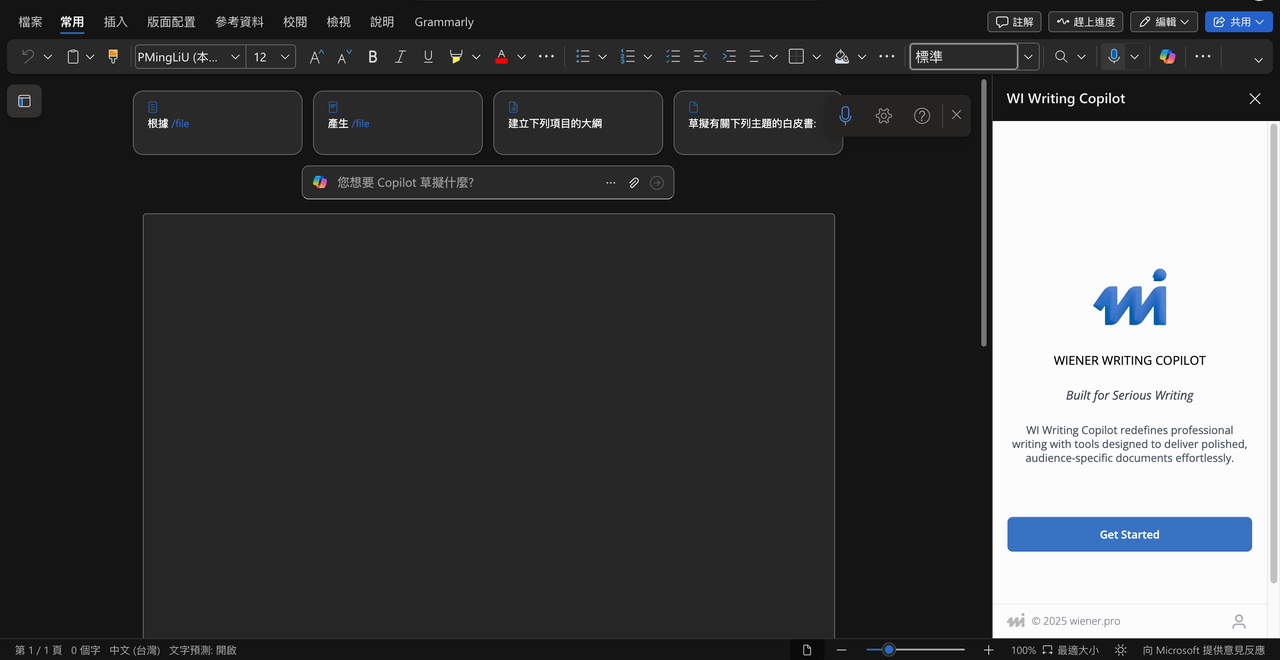The width and height of the screenshot is (1280, 660).
Task: Select the 校閱 tab
Action: tap(295, 21)
